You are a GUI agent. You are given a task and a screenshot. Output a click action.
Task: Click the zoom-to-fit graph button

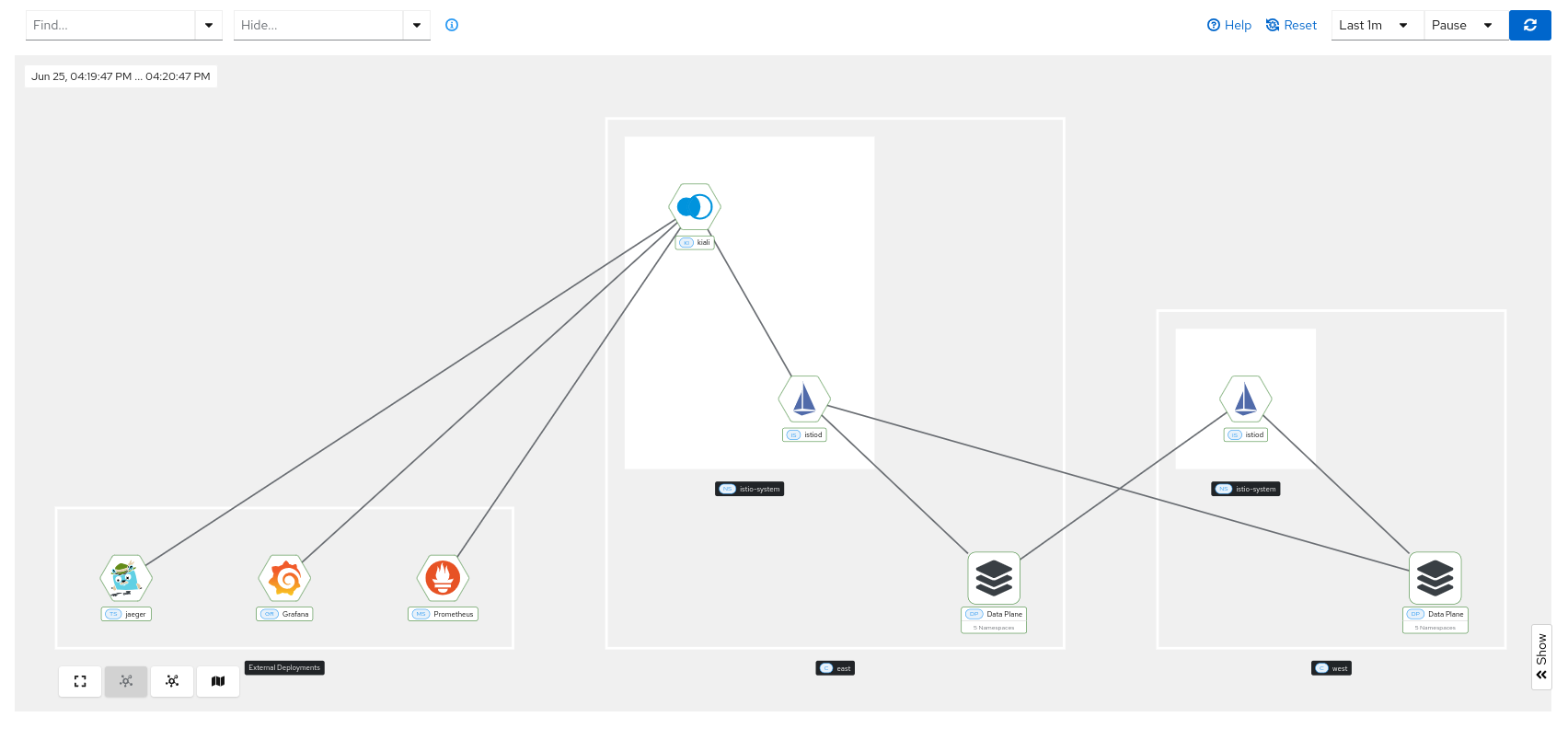pos(80,681)
